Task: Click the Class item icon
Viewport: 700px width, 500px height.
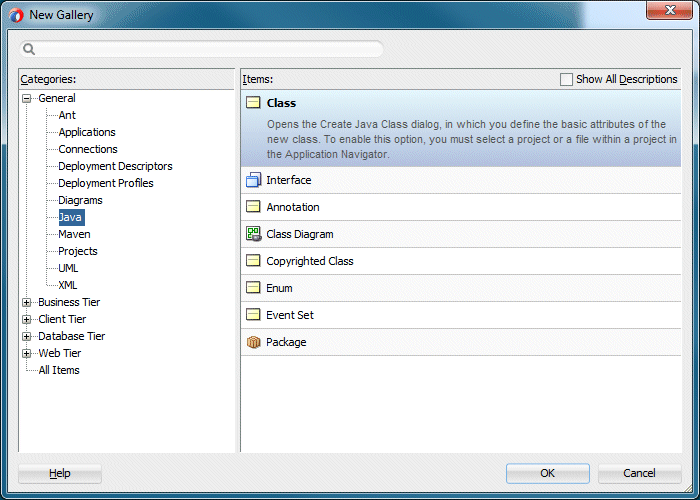Action: click(253, 103)
